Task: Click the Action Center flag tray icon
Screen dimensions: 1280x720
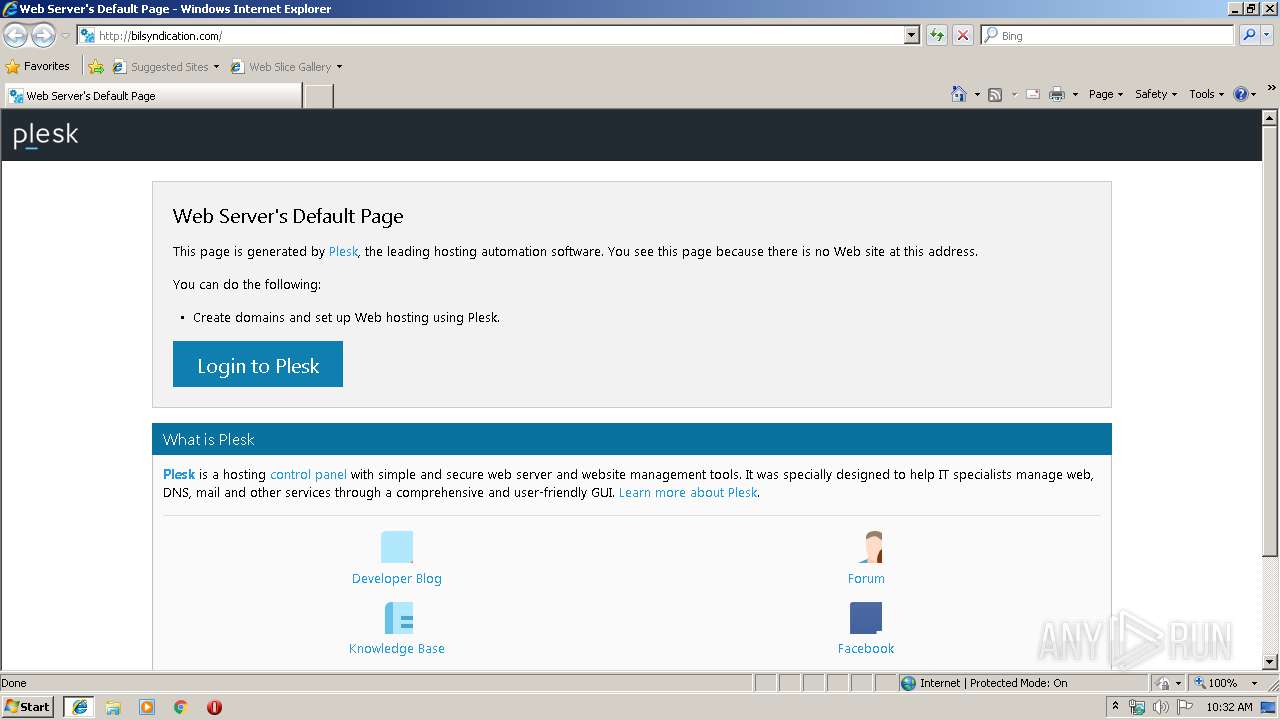Action: [x=1184, y=707]
